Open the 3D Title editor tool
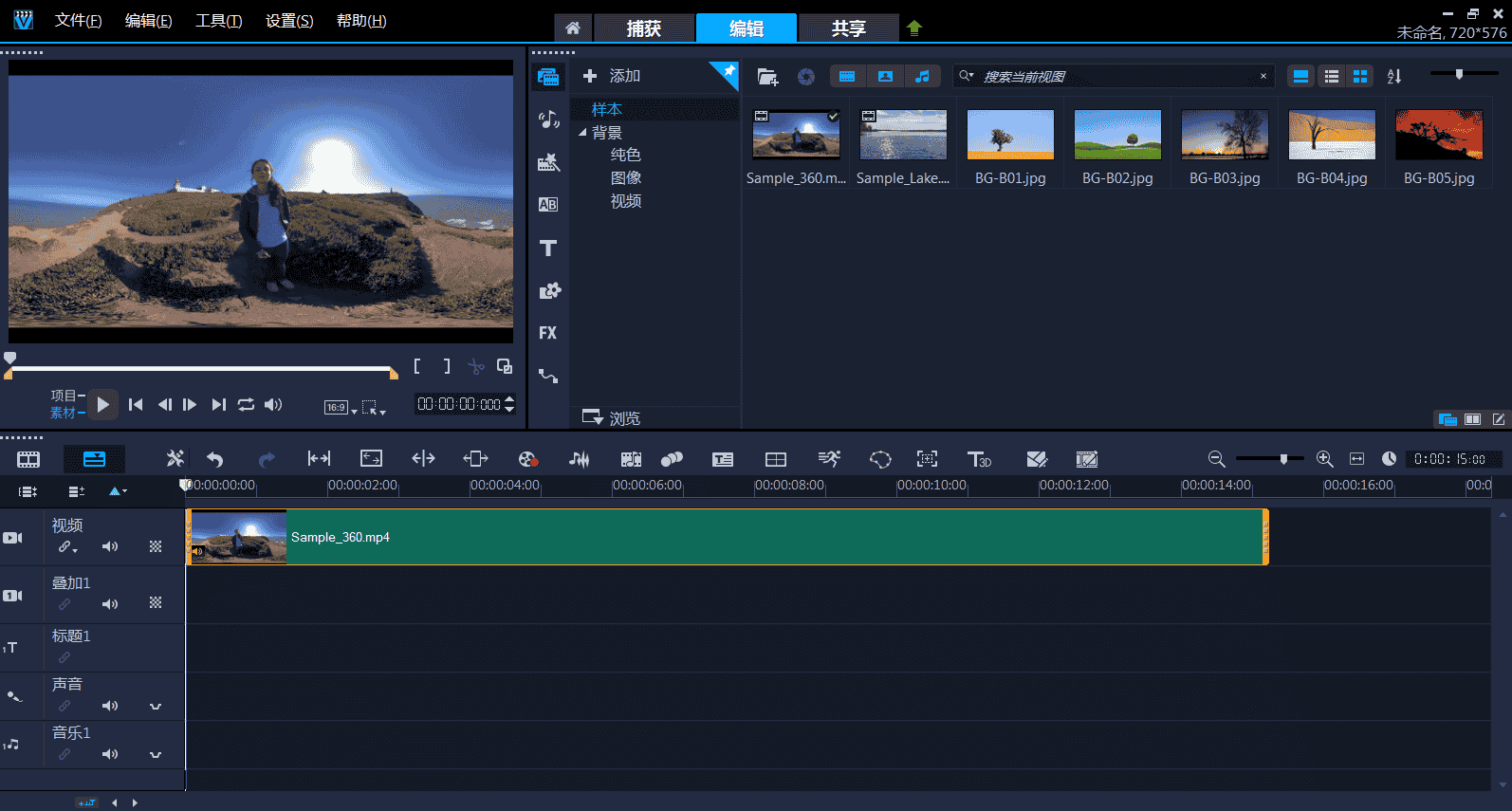The width and height of the screenshot is (1512, 811). (x=979, y=459)
